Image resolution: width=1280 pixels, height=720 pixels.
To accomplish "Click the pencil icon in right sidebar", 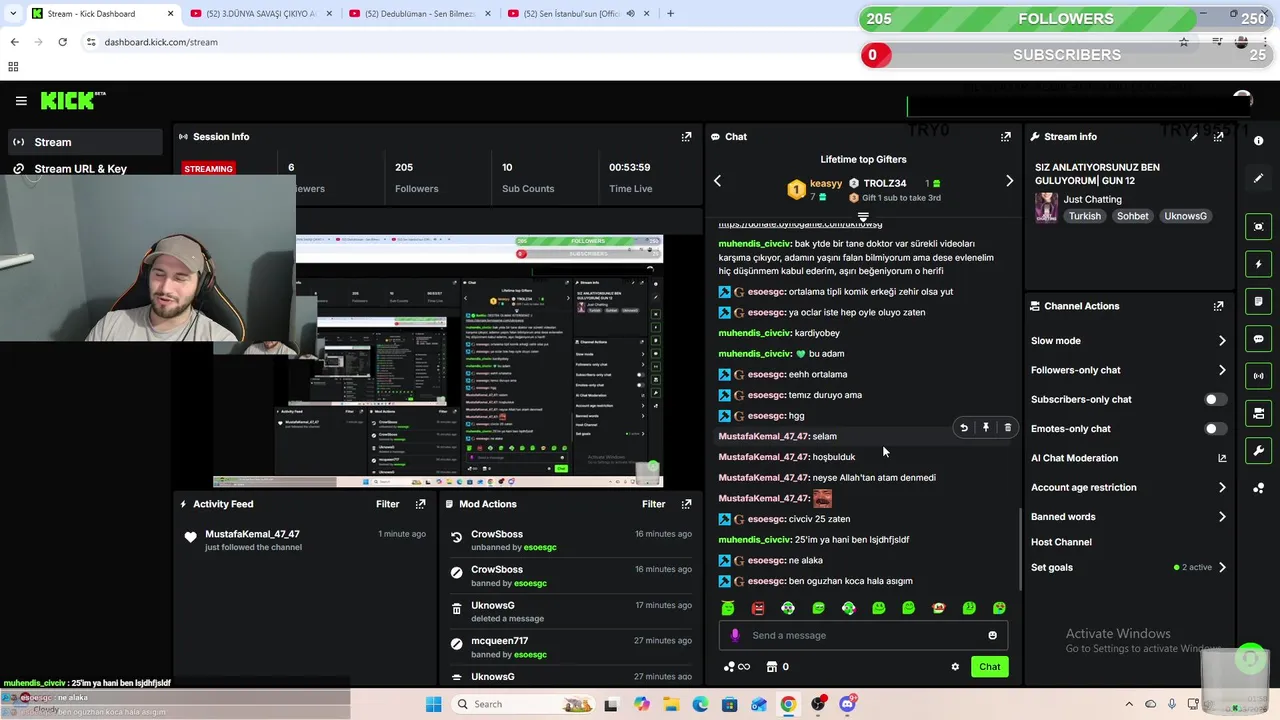I will 1258,178.
